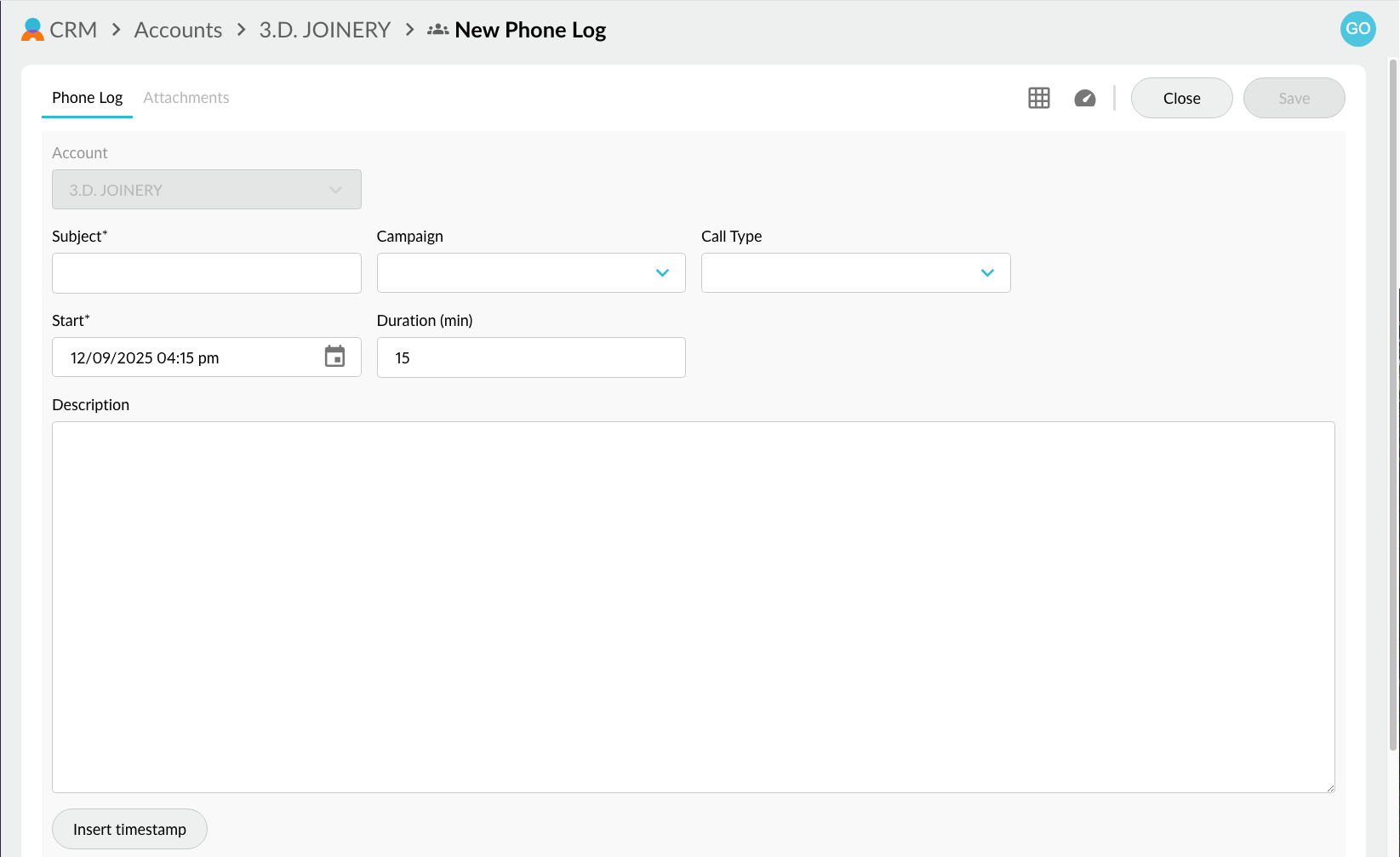Click the CRM logo icon
The image size is (1400, 857).
click(x=32, y=30)
